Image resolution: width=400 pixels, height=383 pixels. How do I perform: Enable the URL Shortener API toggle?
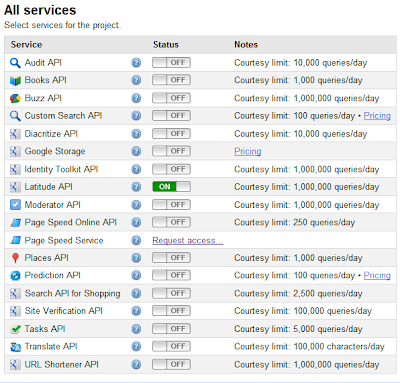(171, 364)
